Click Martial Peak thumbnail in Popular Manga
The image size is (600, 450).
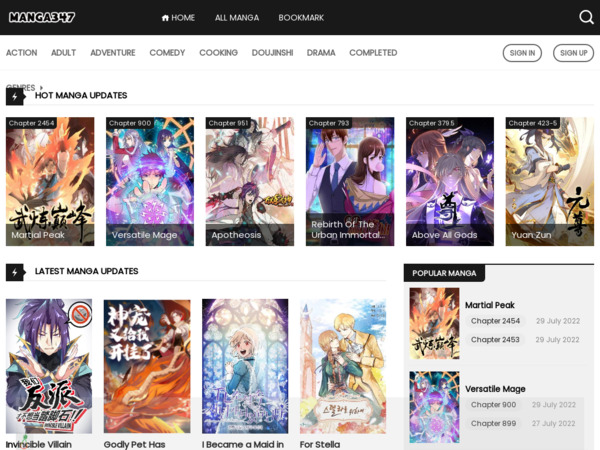pos(434,323)
